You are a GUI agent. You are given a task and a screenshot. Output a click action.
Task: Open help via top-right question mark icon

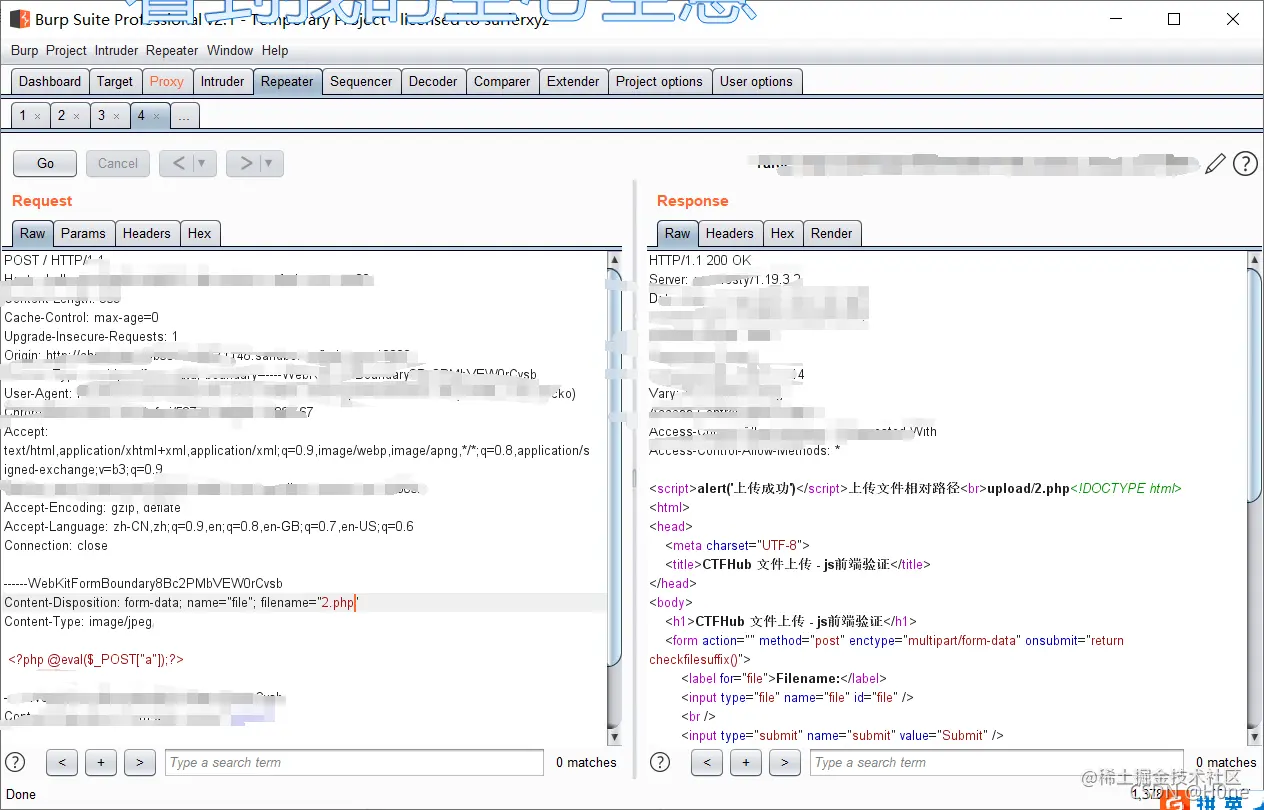1245,164
